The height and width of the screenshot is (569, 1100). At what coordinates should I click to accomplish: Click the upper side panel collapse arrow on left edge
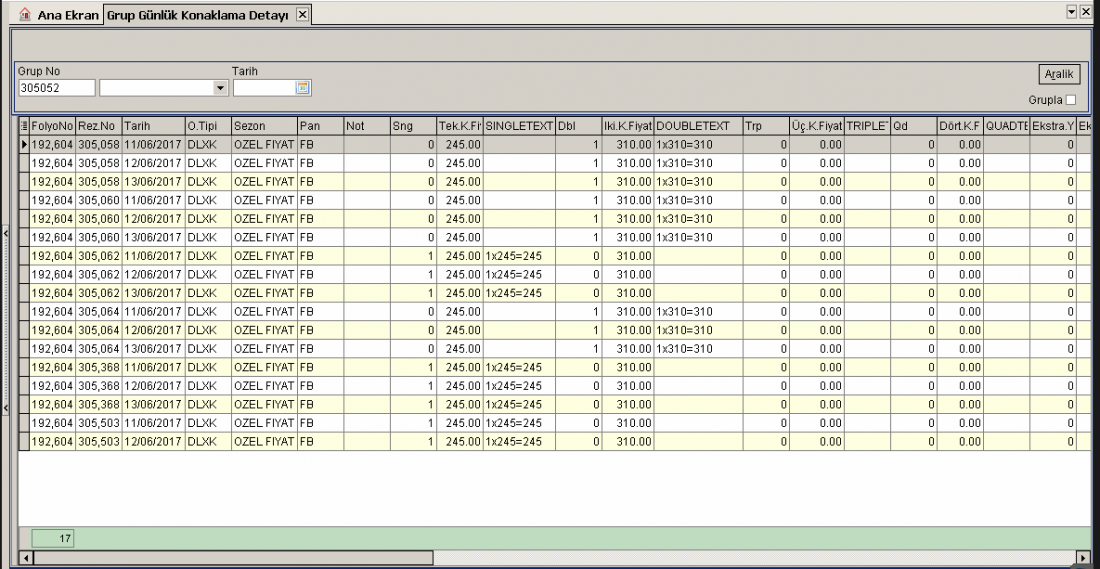coord(5,232)
